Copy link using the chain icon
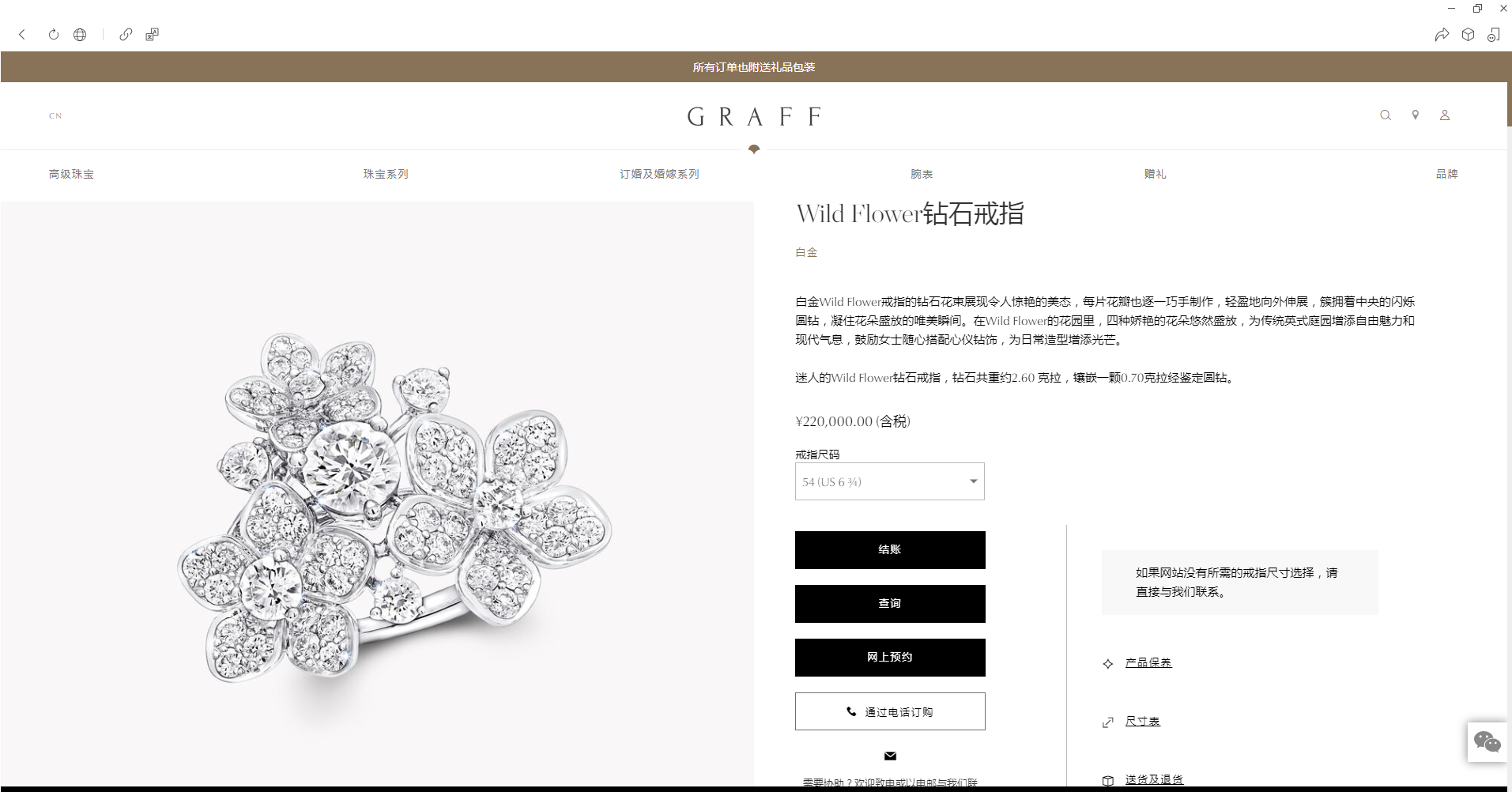This screenshot has height=792, width=1512. [126, 34]
